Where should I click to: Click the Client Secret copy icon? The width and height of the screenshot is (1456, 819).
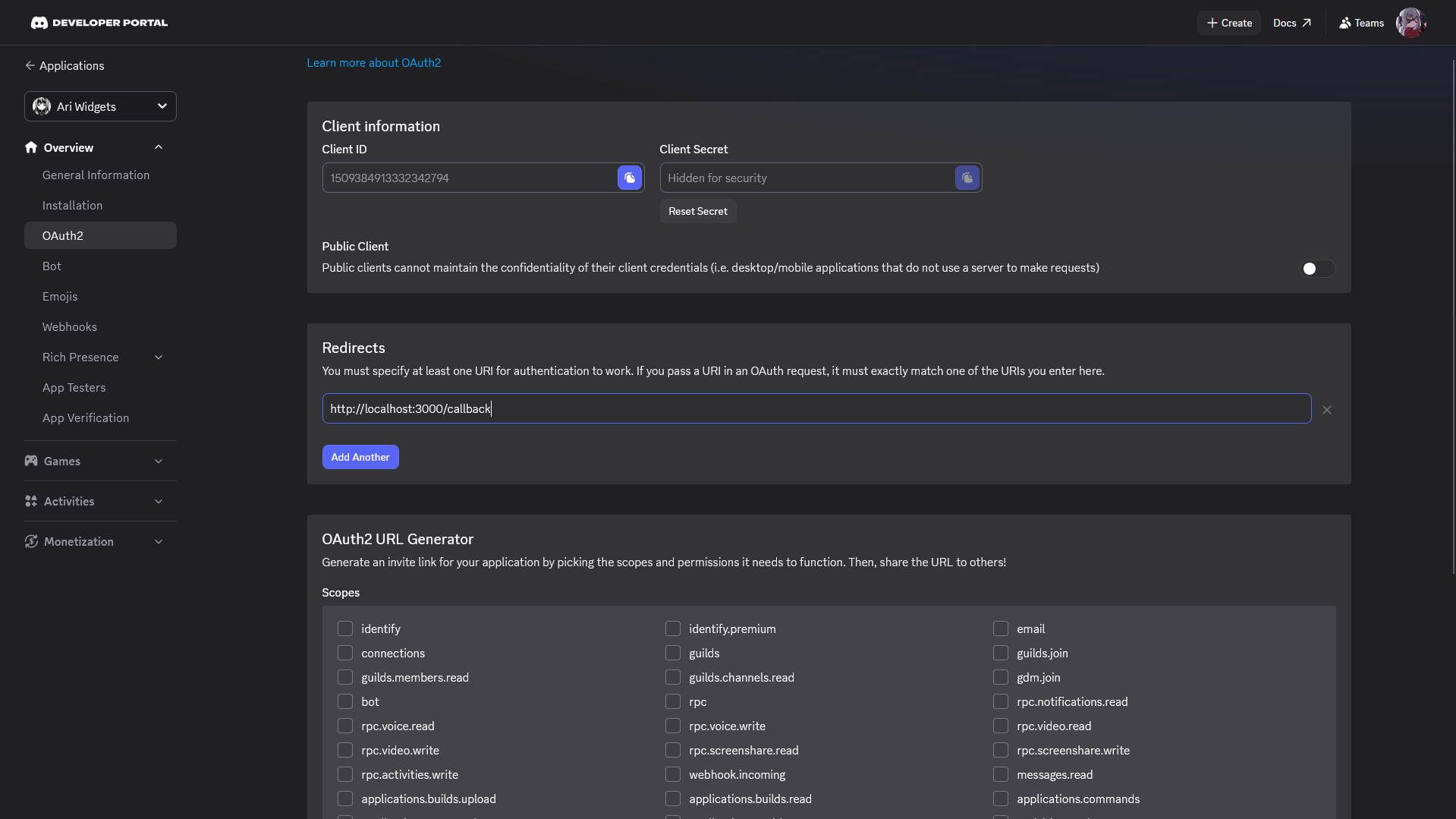(x=967, y=178)
